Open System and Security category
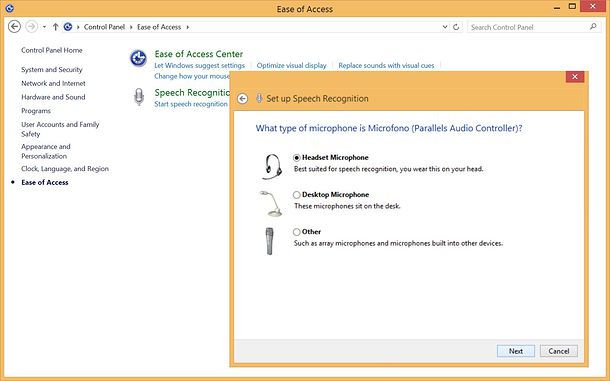 52,70
